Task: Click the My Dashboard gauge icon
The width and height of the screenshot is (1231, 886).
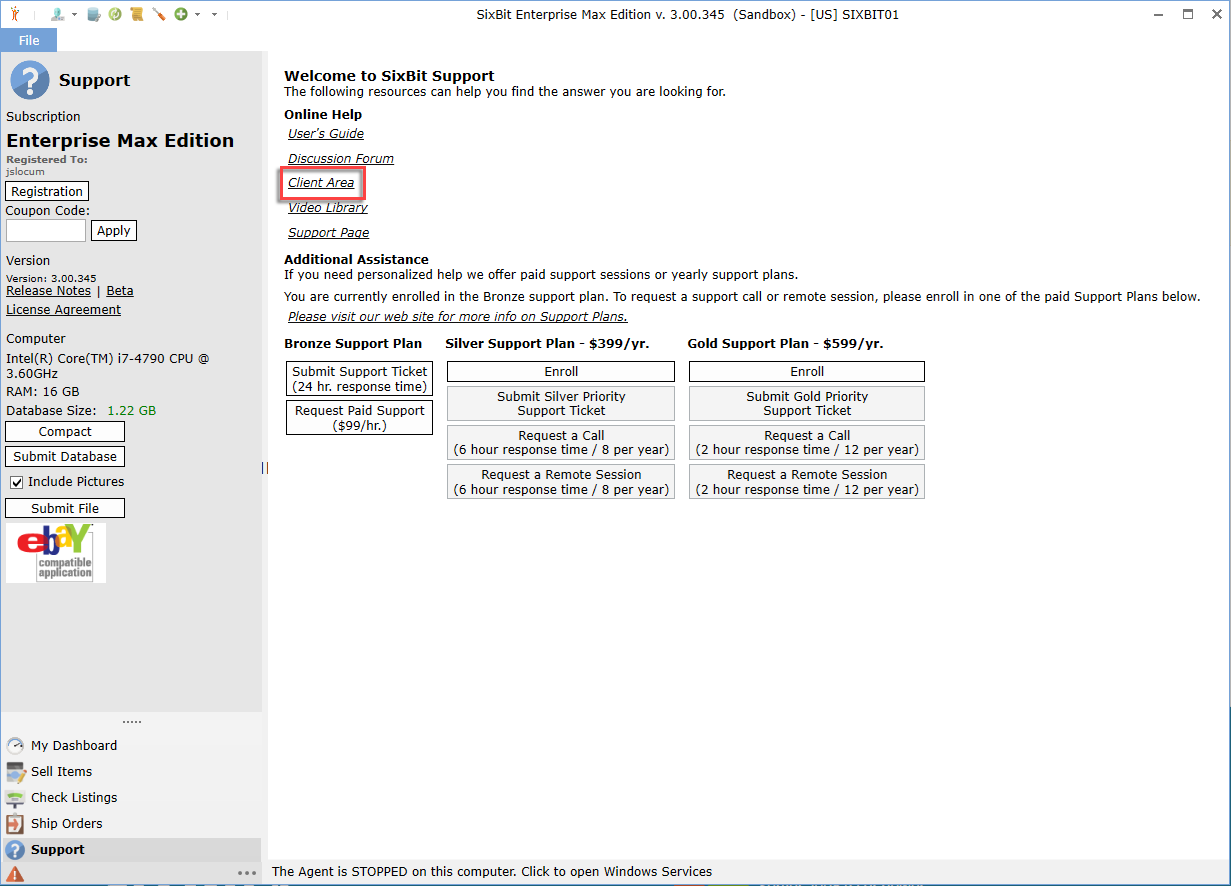Action: (15, 746)
